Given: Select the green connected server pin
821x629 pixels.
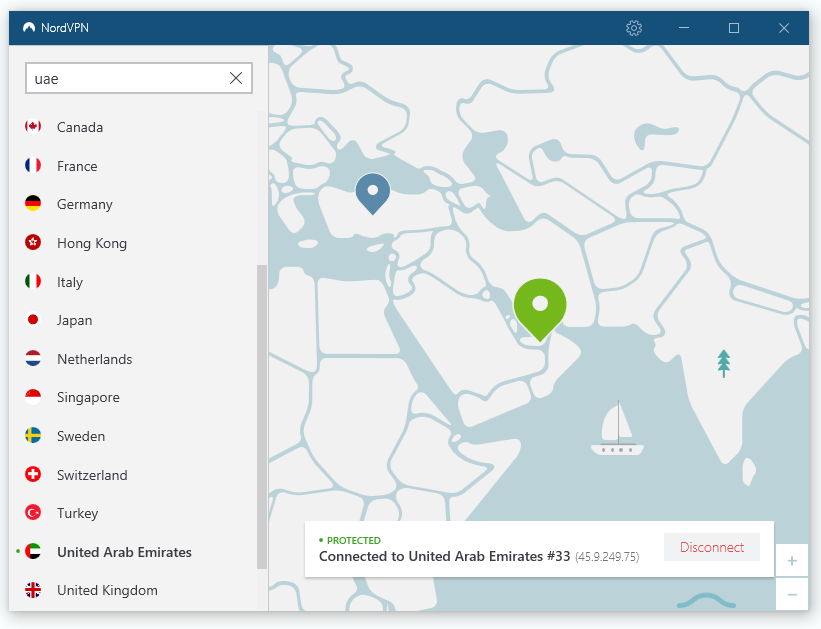Looking at the screenshot, I should (540, 305).
